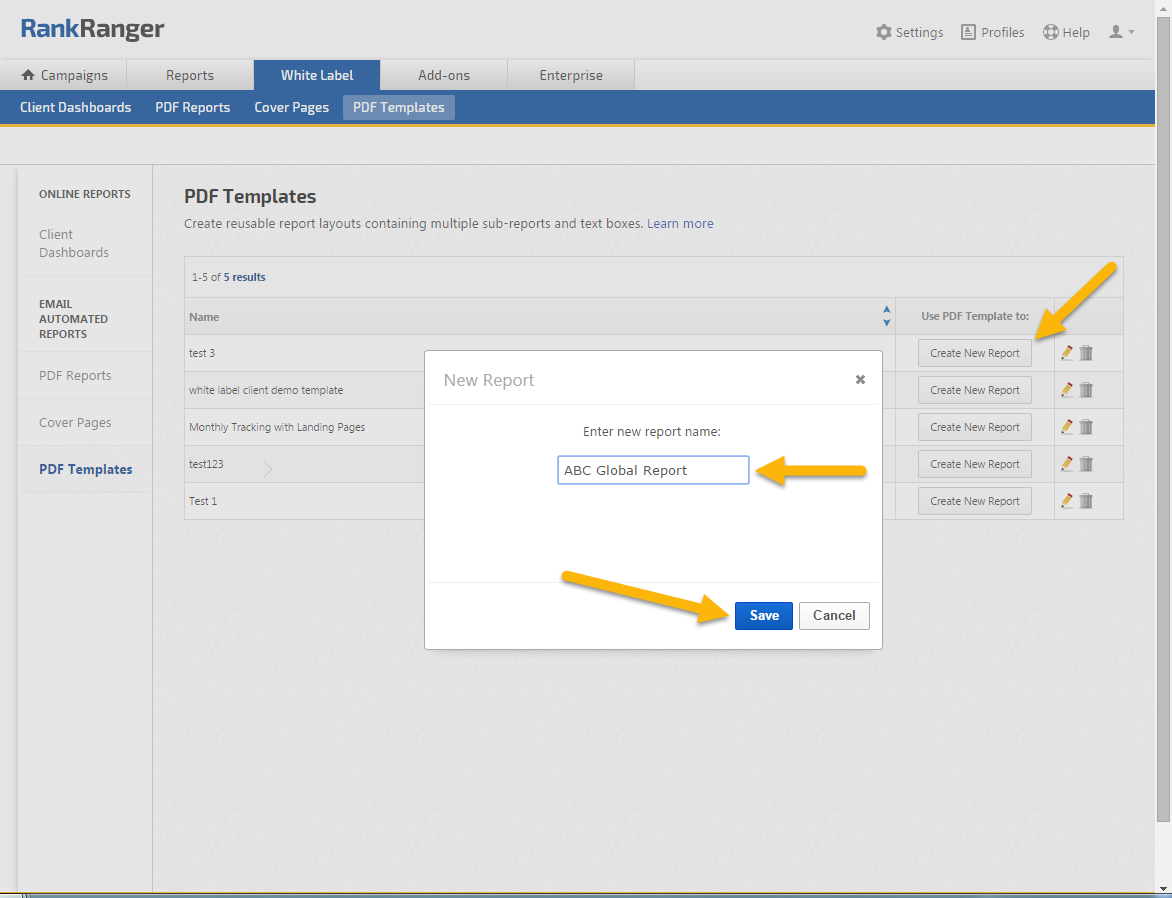
Task: Open the Help menu
Action: coord(1066,32)
